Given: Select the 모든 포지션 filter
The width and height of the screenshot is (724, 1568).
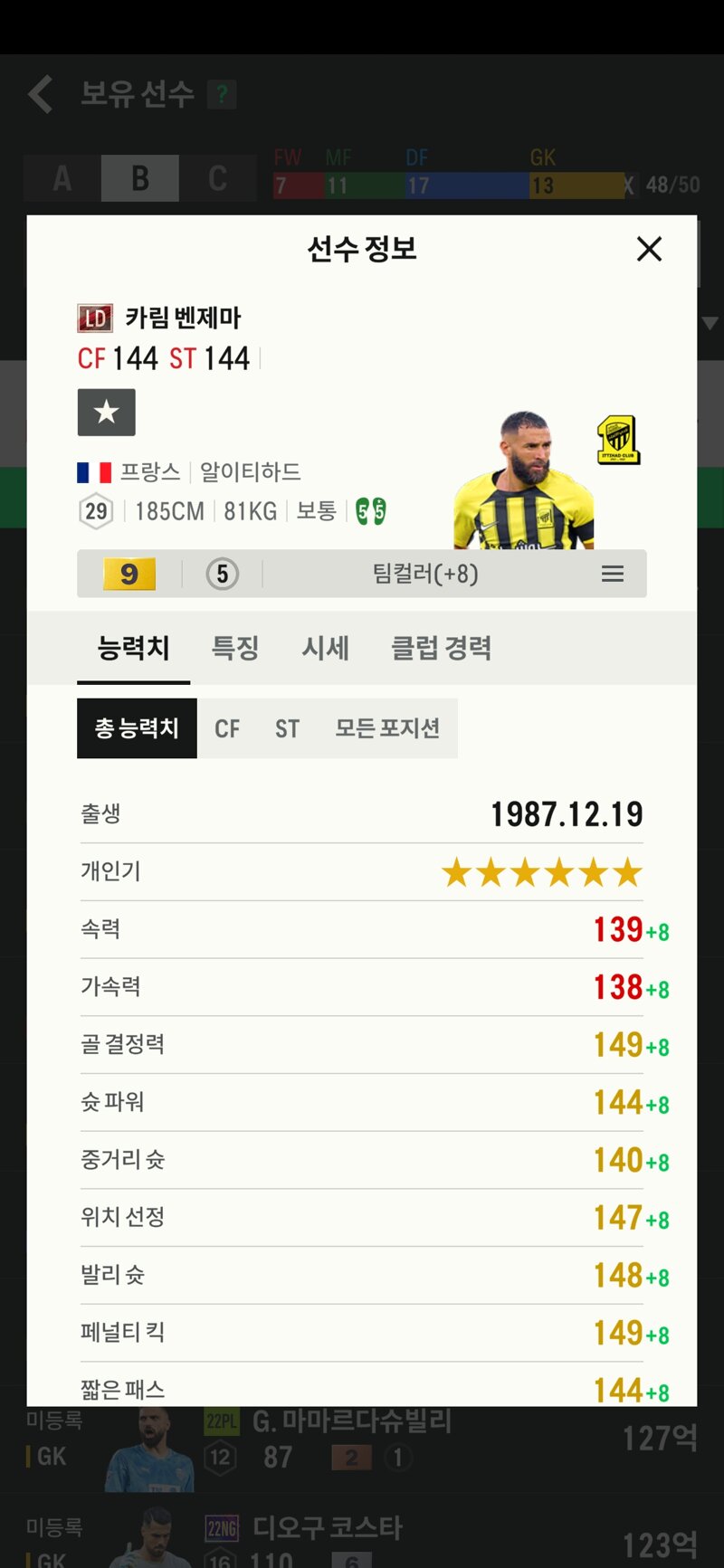Looking at the screenshot, I should tap(387, 728).
